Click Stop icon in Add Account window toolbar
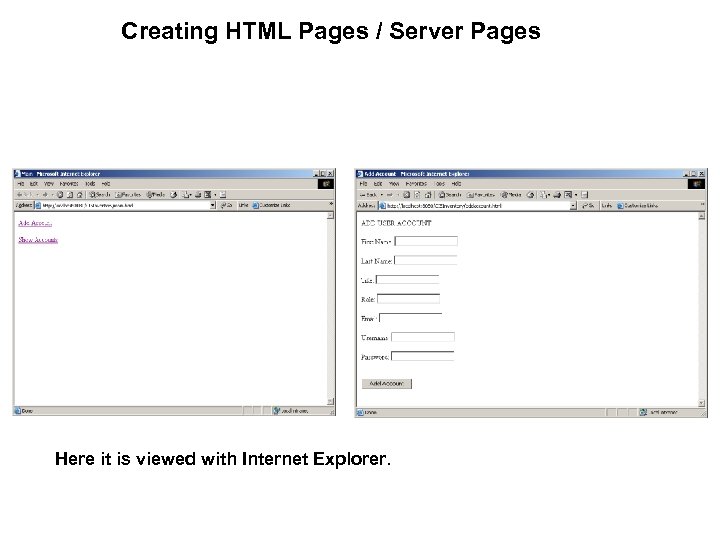The image size is (720, 540). coord(407,195)
